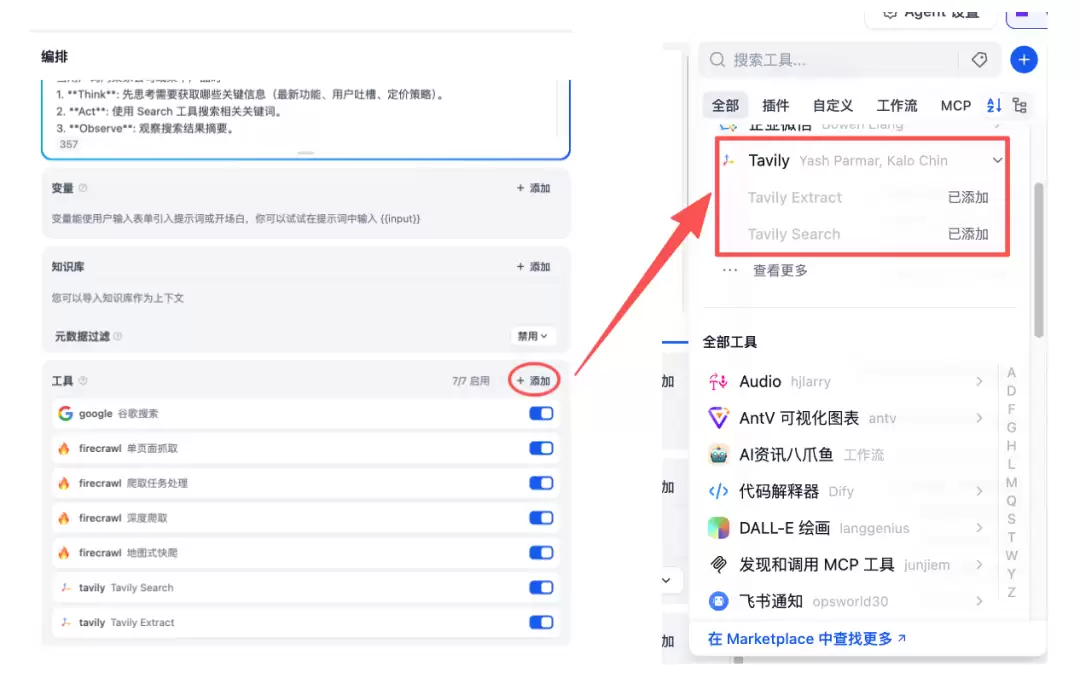Expand the 发现和调用 MCP 工具 chevron

979,565
